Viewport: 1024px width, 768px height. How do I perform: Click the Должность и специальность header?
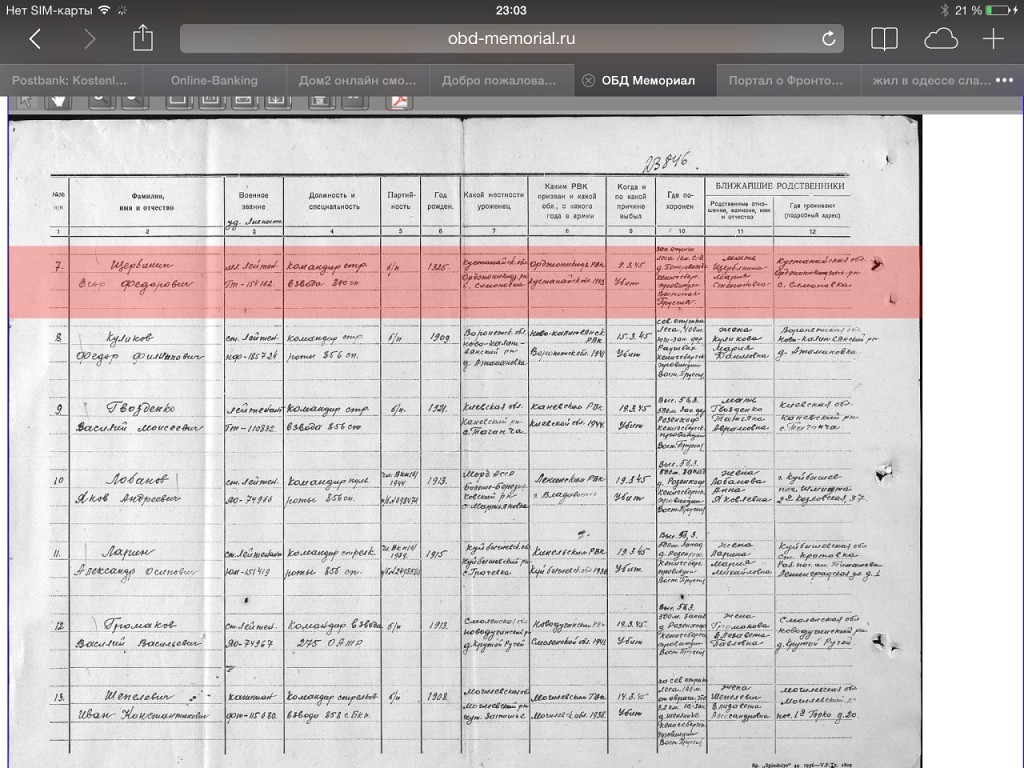[x=332, y=200]
